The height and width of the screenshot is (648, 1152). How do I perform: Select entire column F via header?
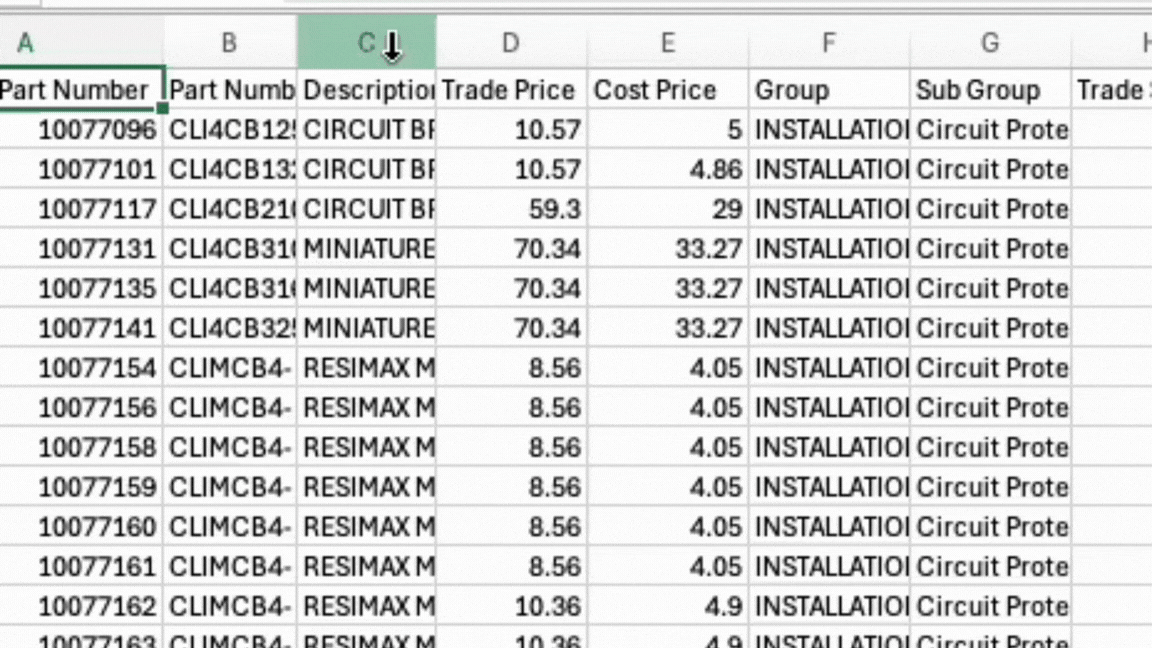point(828,43)
